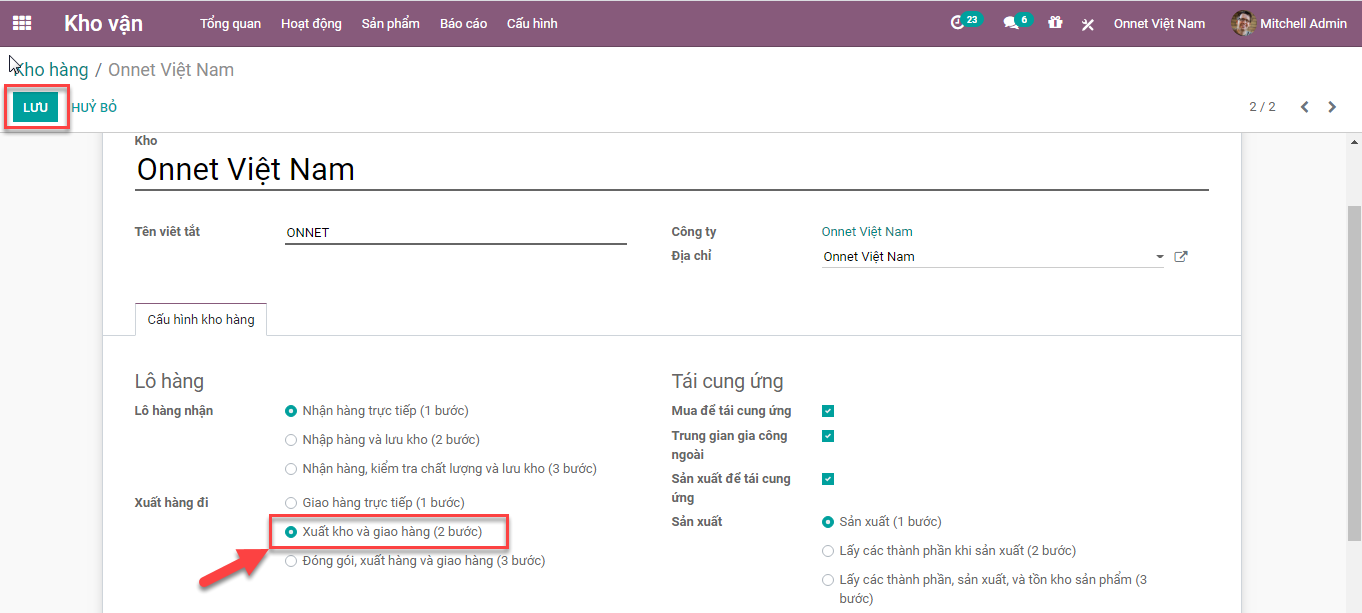Open external link icon beside Địa chỉ
The image size is (1362, 613).
tap(1181, 257)
